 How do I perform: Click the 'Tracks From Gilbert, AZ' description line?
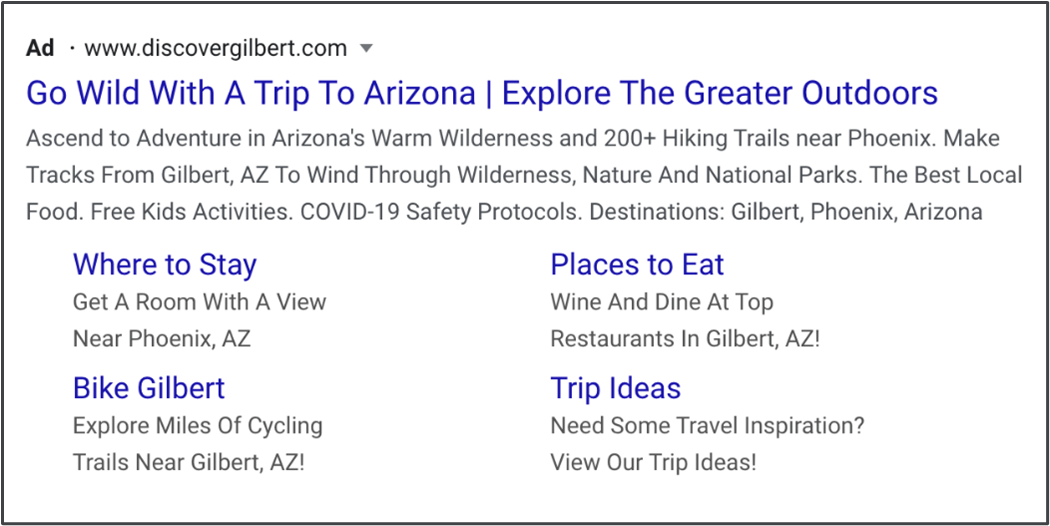[x=524, y=176]
